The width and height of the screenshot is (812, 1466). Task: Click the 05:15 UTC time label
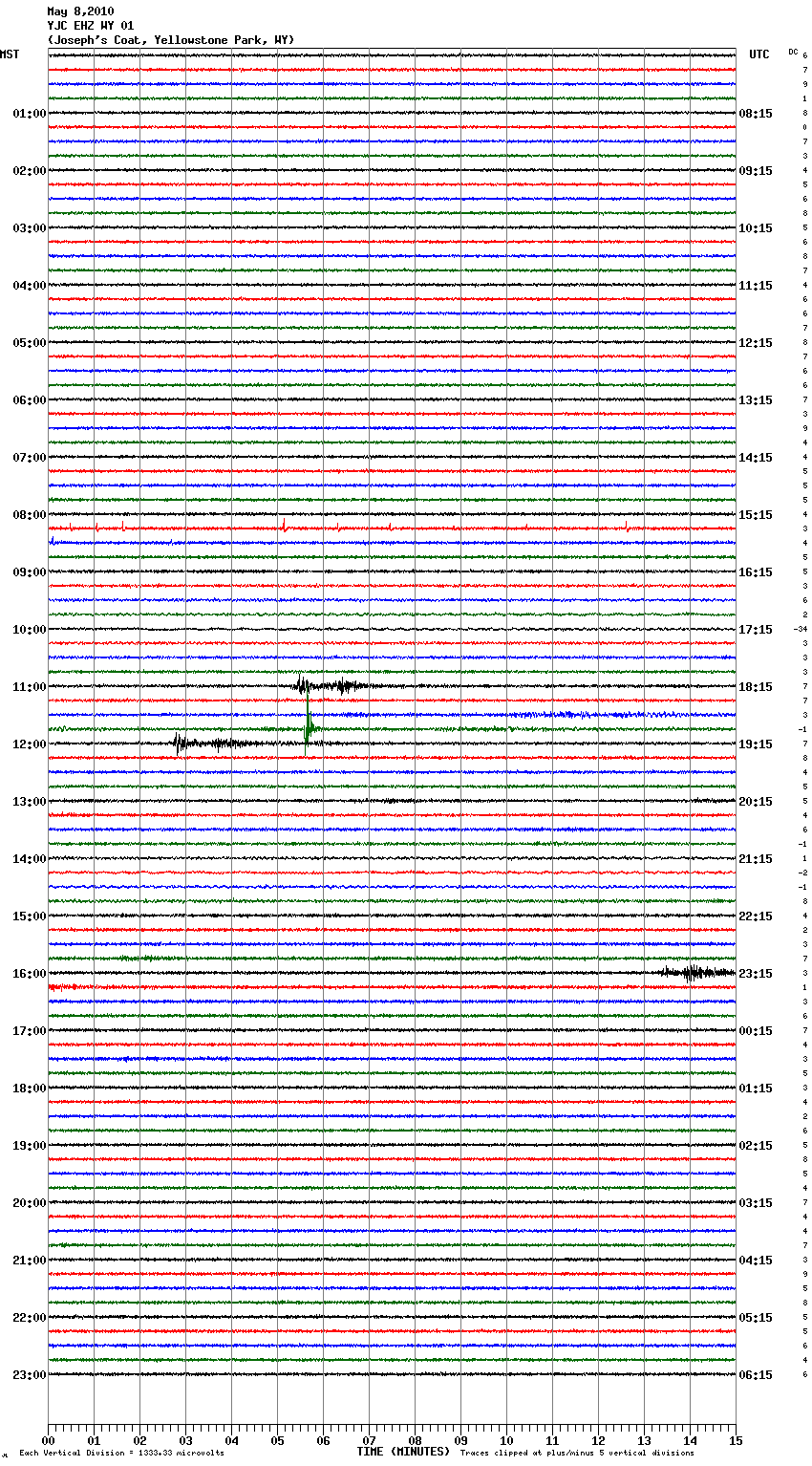(756, 1318)
